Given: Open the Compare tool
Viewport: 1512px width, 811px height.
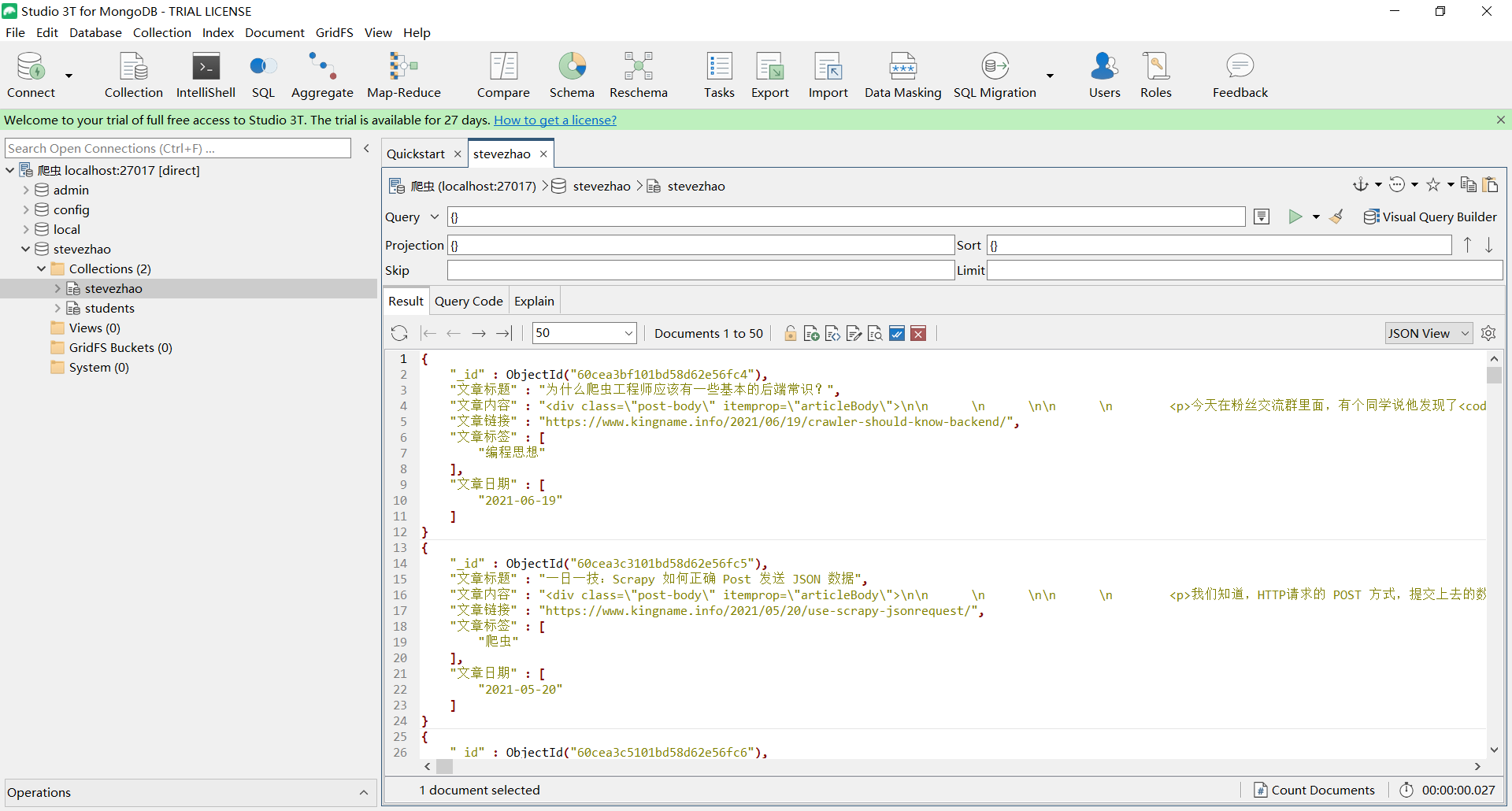Looking at the screenshot, I should pos(503,75).
